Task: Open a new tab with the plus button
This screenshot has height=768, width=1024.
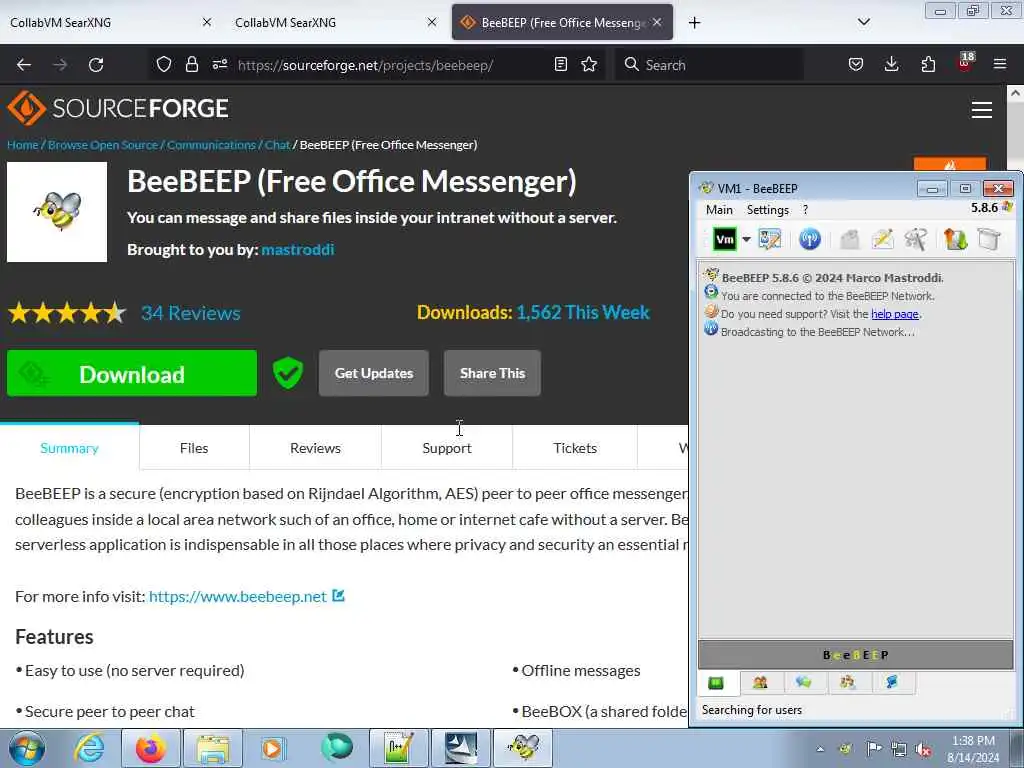Action: coord(694,23)
